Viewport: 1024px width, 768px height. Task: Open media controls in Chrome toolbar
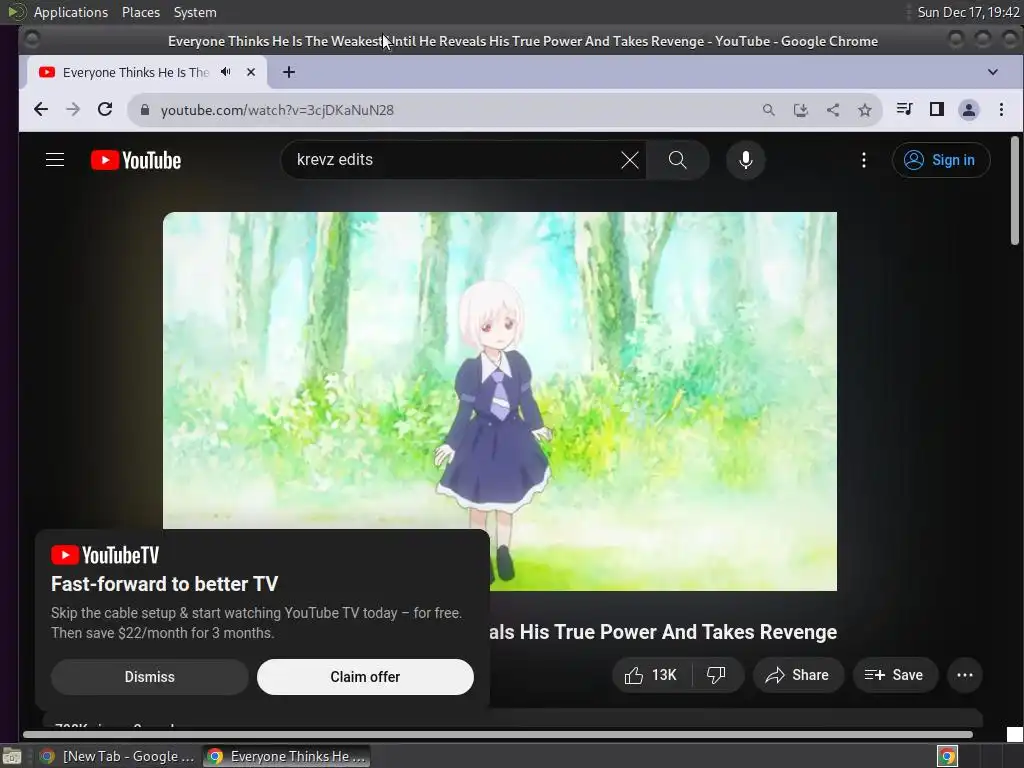tap(904, 109)
